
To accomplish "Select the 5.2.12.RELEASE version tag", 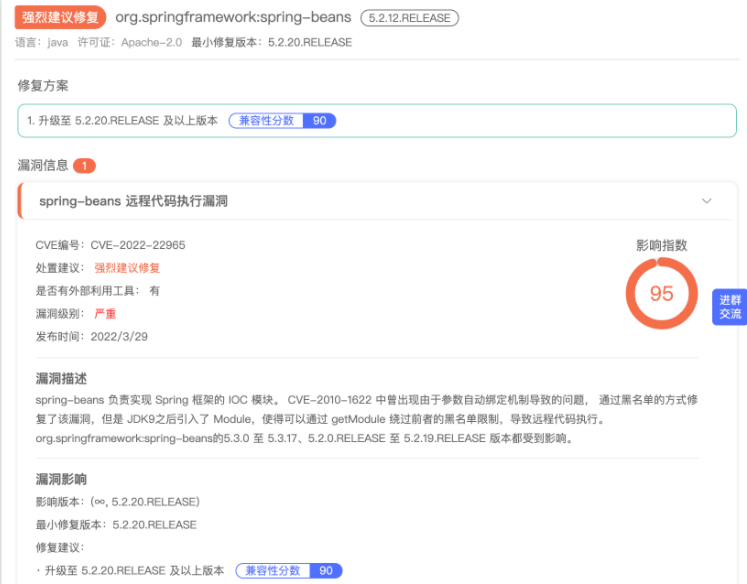I will click(x=409, y=18).
